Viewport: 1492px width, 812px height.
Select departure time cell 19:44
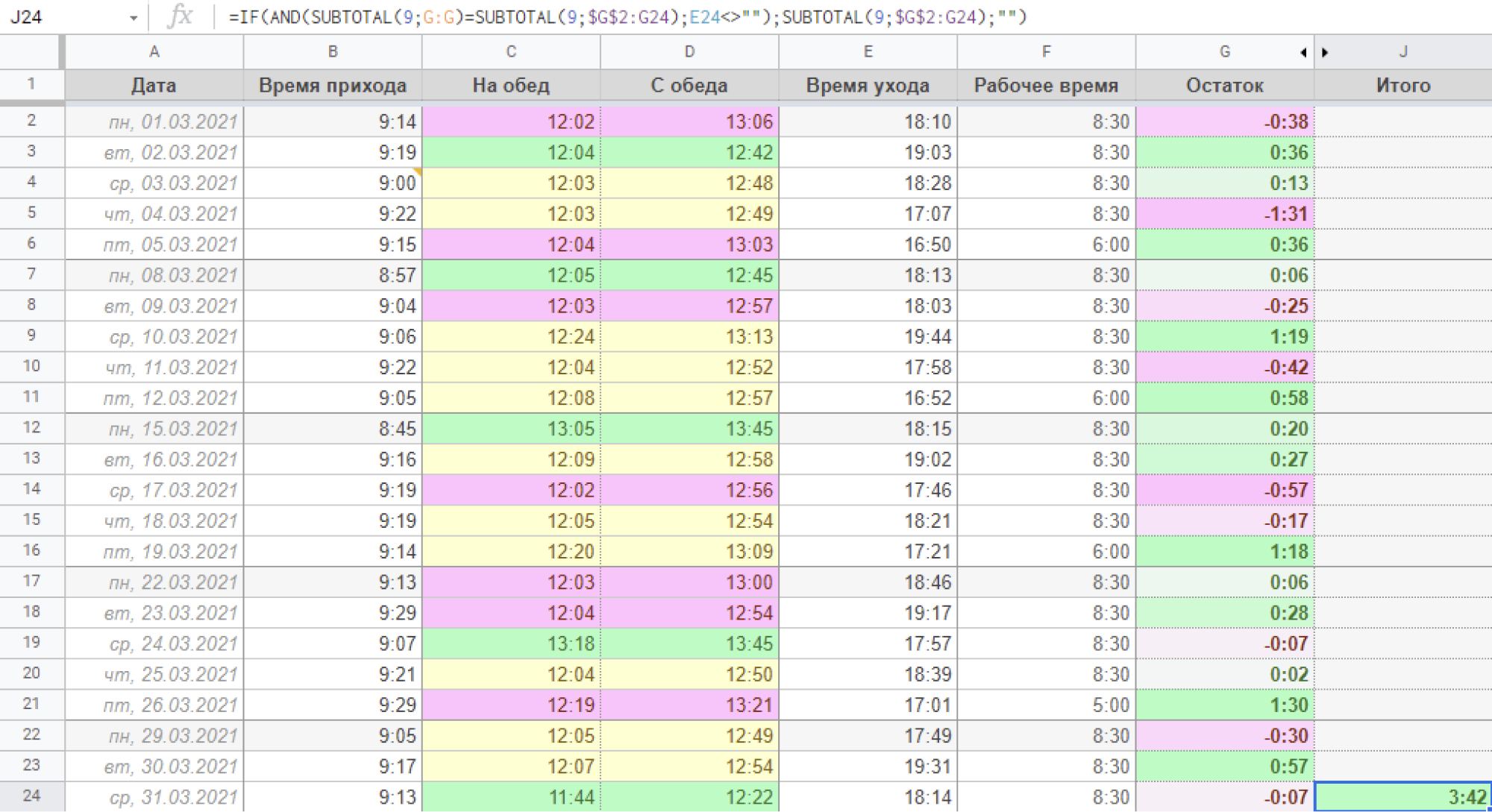[x=868, y=336]
